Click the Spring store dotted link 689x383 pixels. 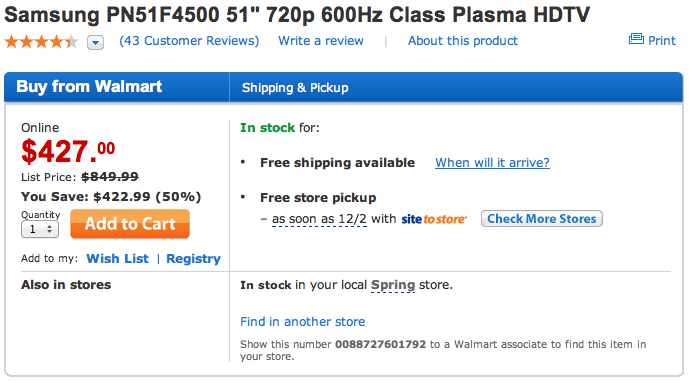393,285
